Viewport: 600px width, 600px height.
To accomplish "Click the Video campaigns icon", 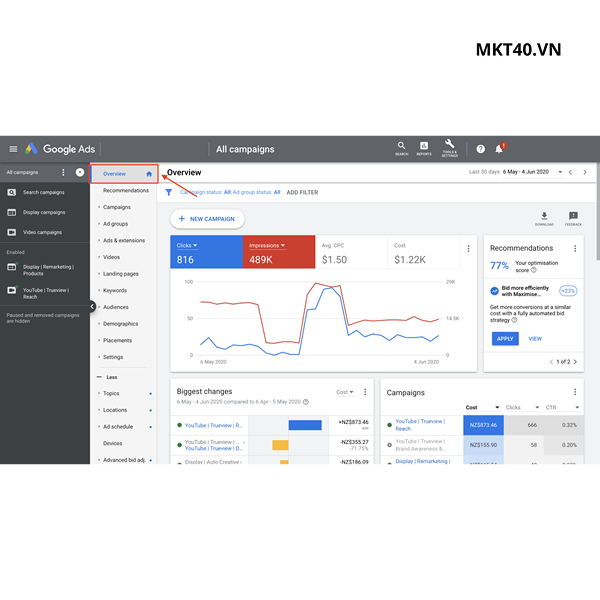I will click(x=12, y=232).
